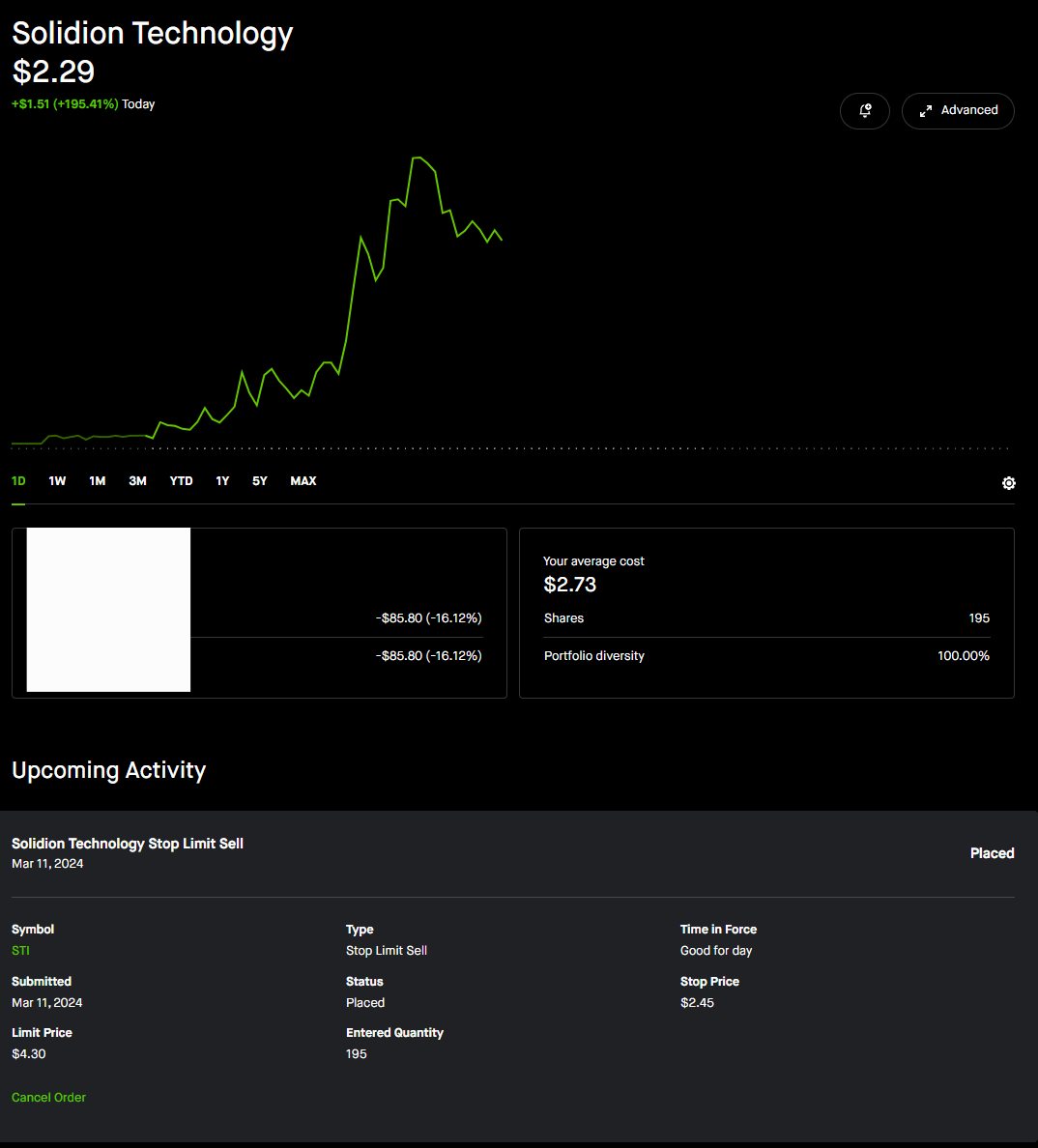
Task: Open the chart settings gear
Action: [x=1008, y=482]
